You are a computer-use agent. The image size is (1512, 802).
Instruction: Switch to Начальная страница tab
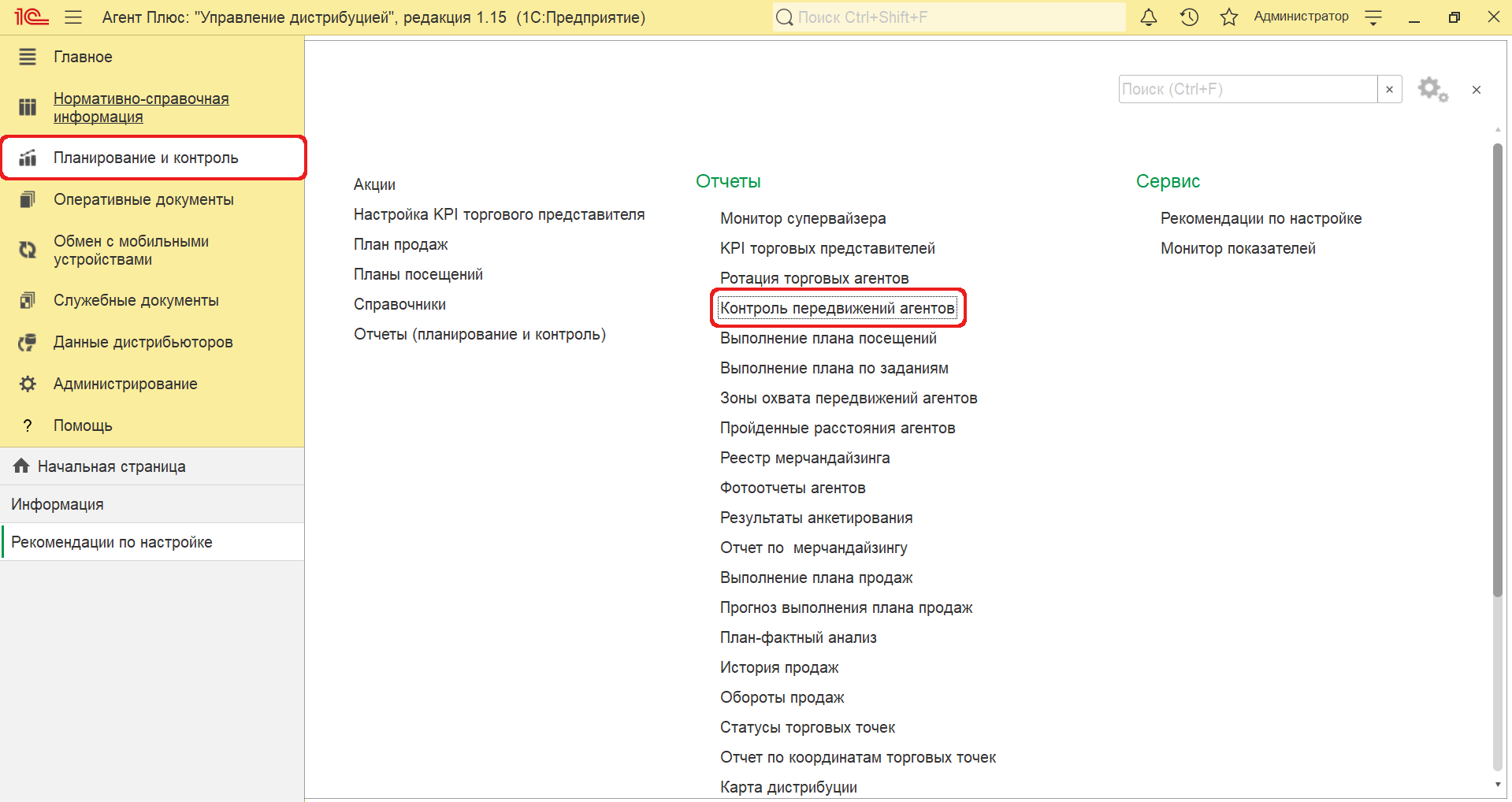click(152, 466)
